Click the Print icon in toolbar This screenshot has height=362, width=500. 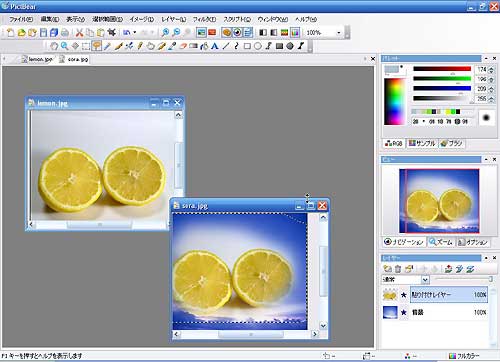tap(65, 33)
